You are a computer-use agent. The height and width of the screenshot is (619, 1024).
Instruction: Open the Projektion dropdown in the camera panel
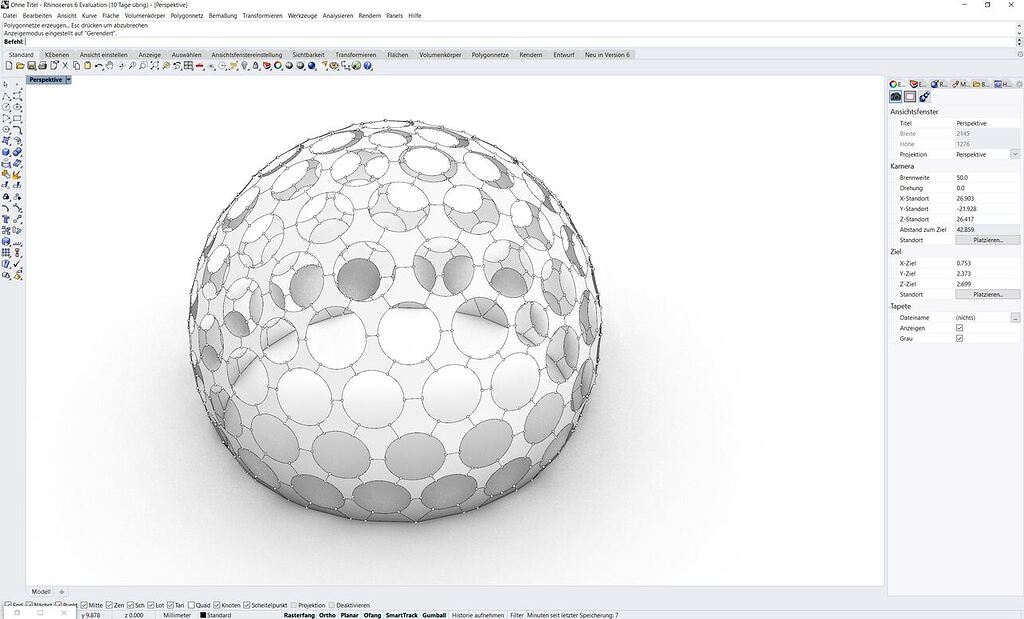point(1014,154)
